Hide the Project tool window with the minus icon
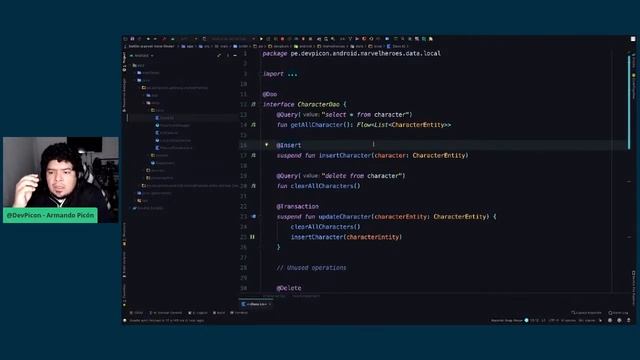Viewport: 640px width, 360px height. click(235, 56)
